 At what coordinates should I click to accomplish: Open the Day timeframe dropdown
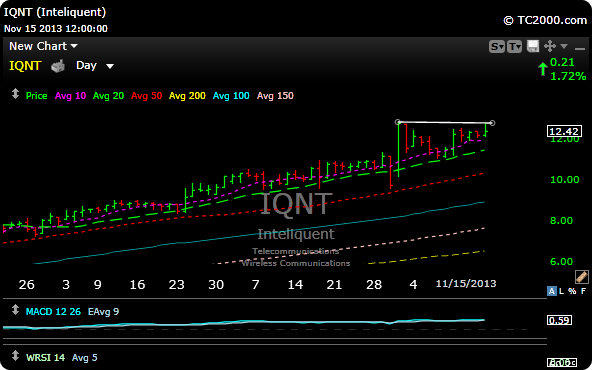click(x=95, y=66)
